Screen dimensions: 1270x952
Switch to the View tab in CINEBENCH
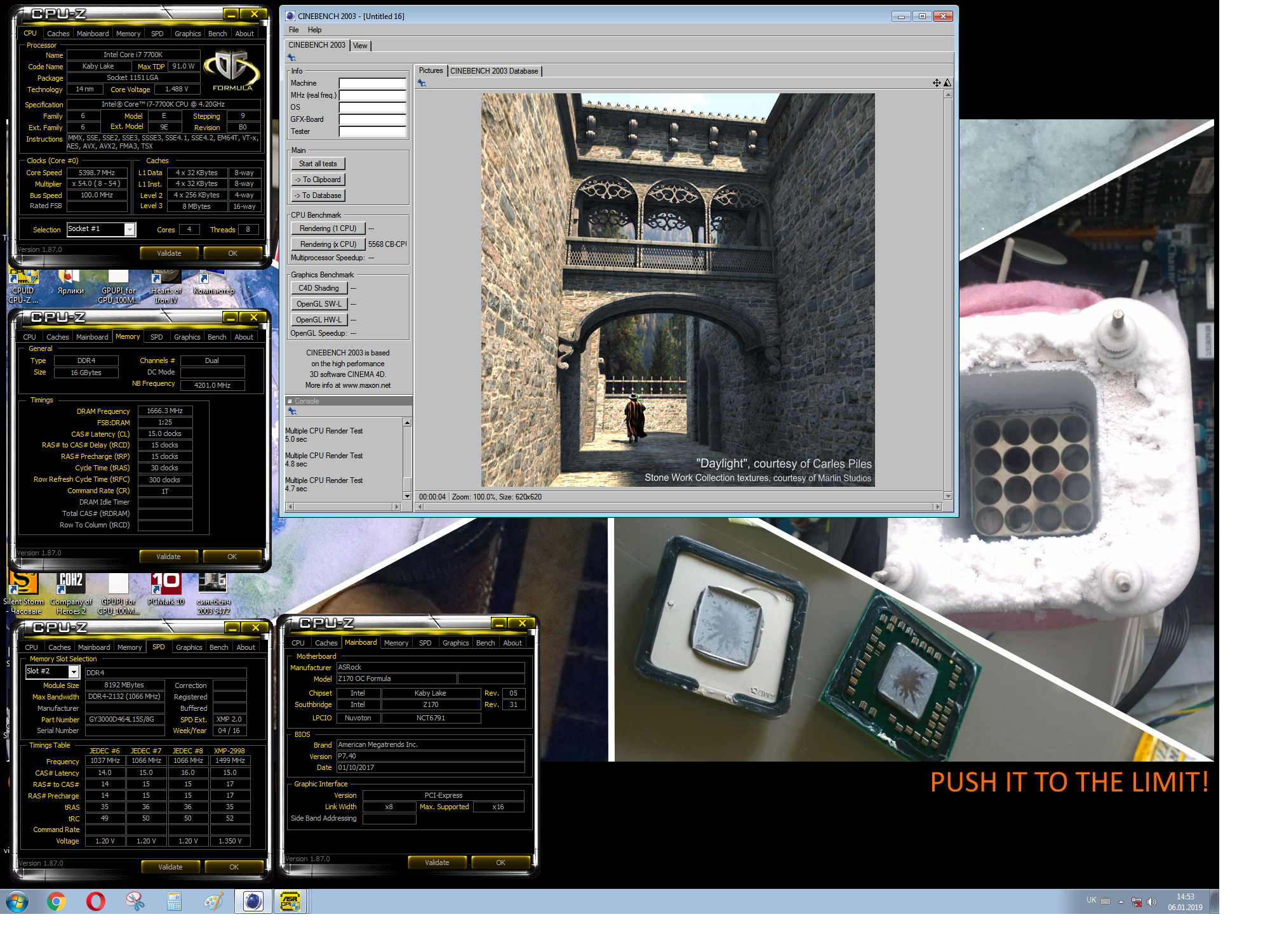click(360, 46)
